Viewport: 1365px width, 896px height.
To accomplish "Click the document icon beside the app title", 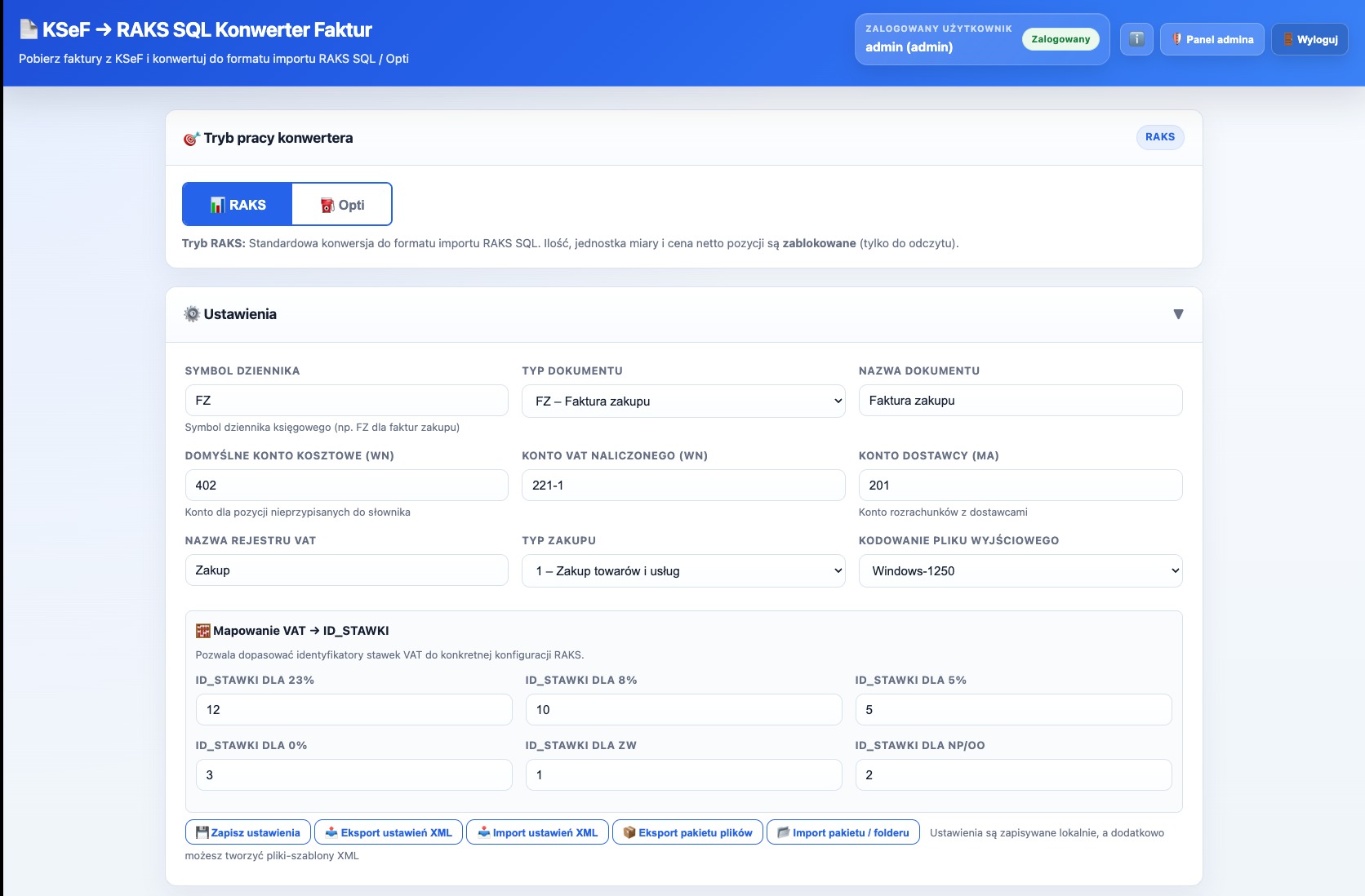I will tap(29, 29).
